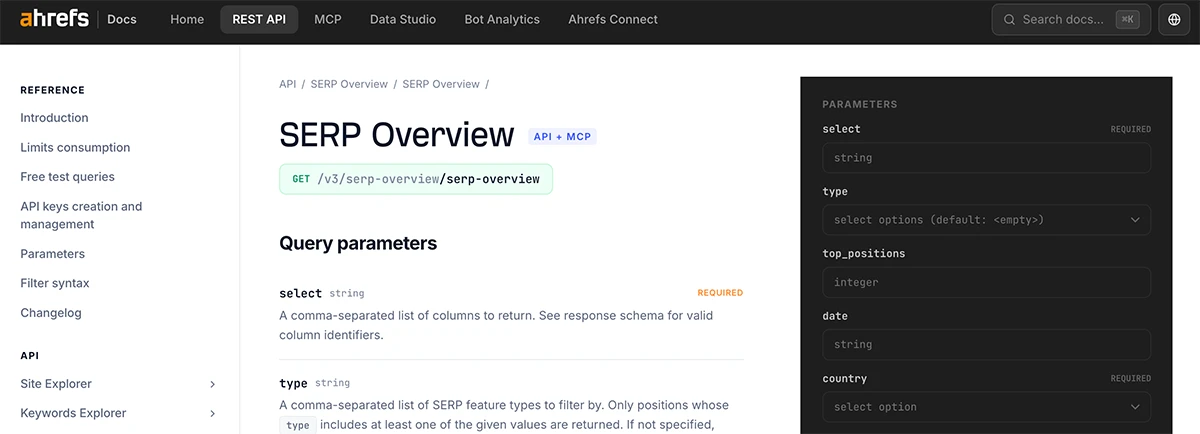Click the API + MCP badge
1200x434 pixels.
coord(562,136)
